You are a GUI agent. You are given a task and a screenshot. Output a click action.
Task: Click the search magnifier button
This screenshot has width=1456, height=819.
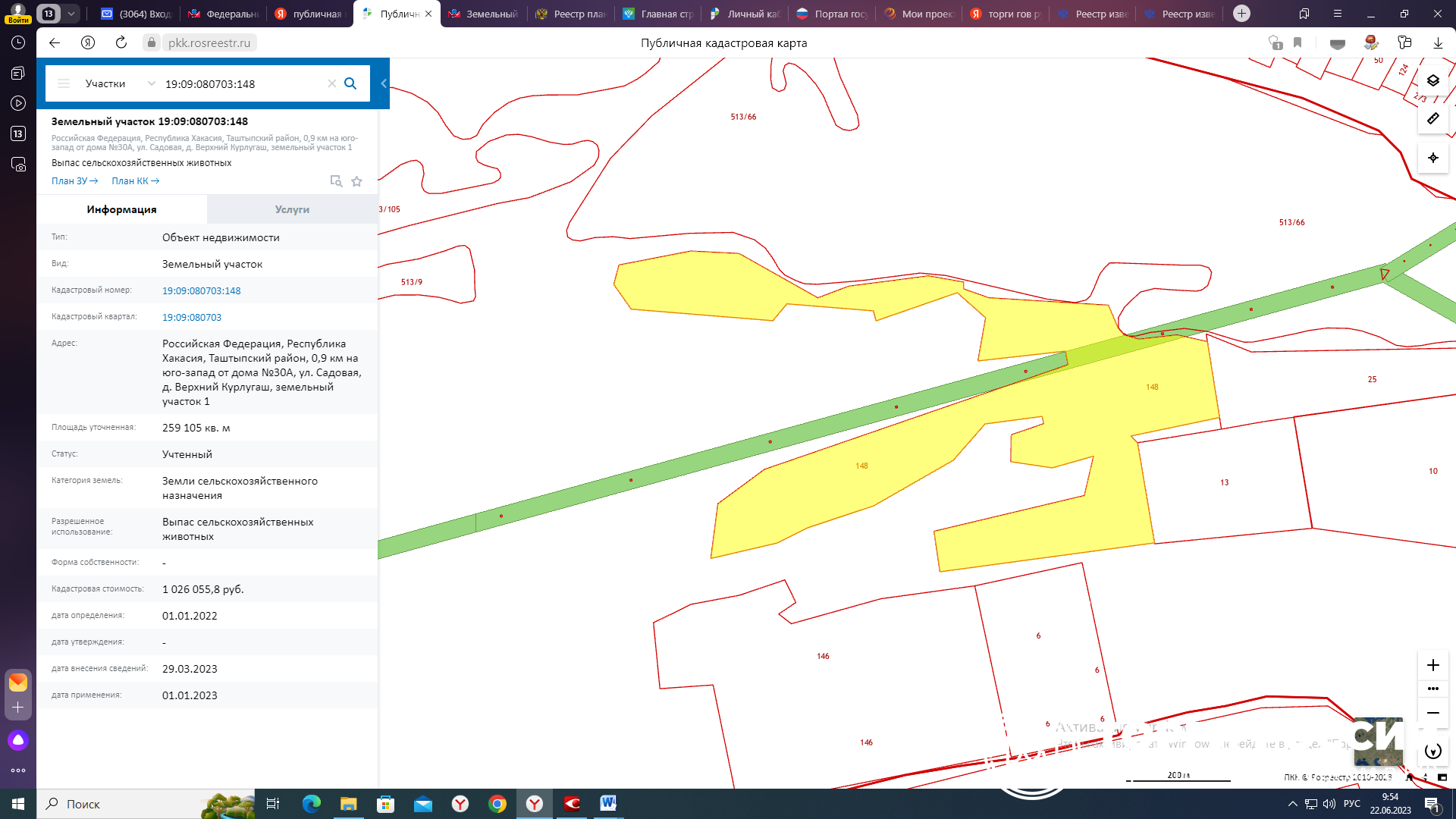click(x=350, y=83)
